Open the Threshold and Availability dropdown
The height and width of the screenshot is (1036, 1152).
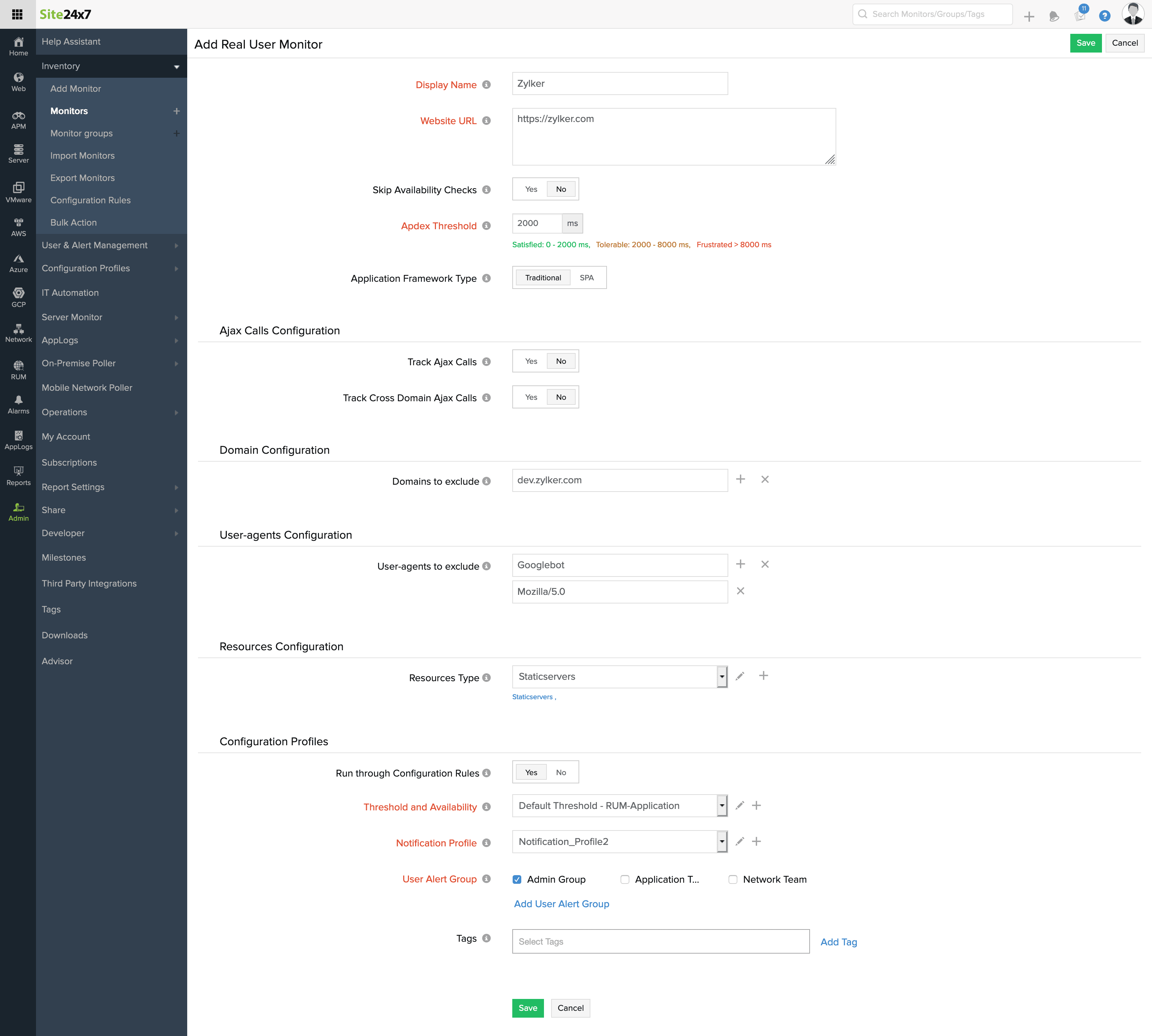[721, 805]
